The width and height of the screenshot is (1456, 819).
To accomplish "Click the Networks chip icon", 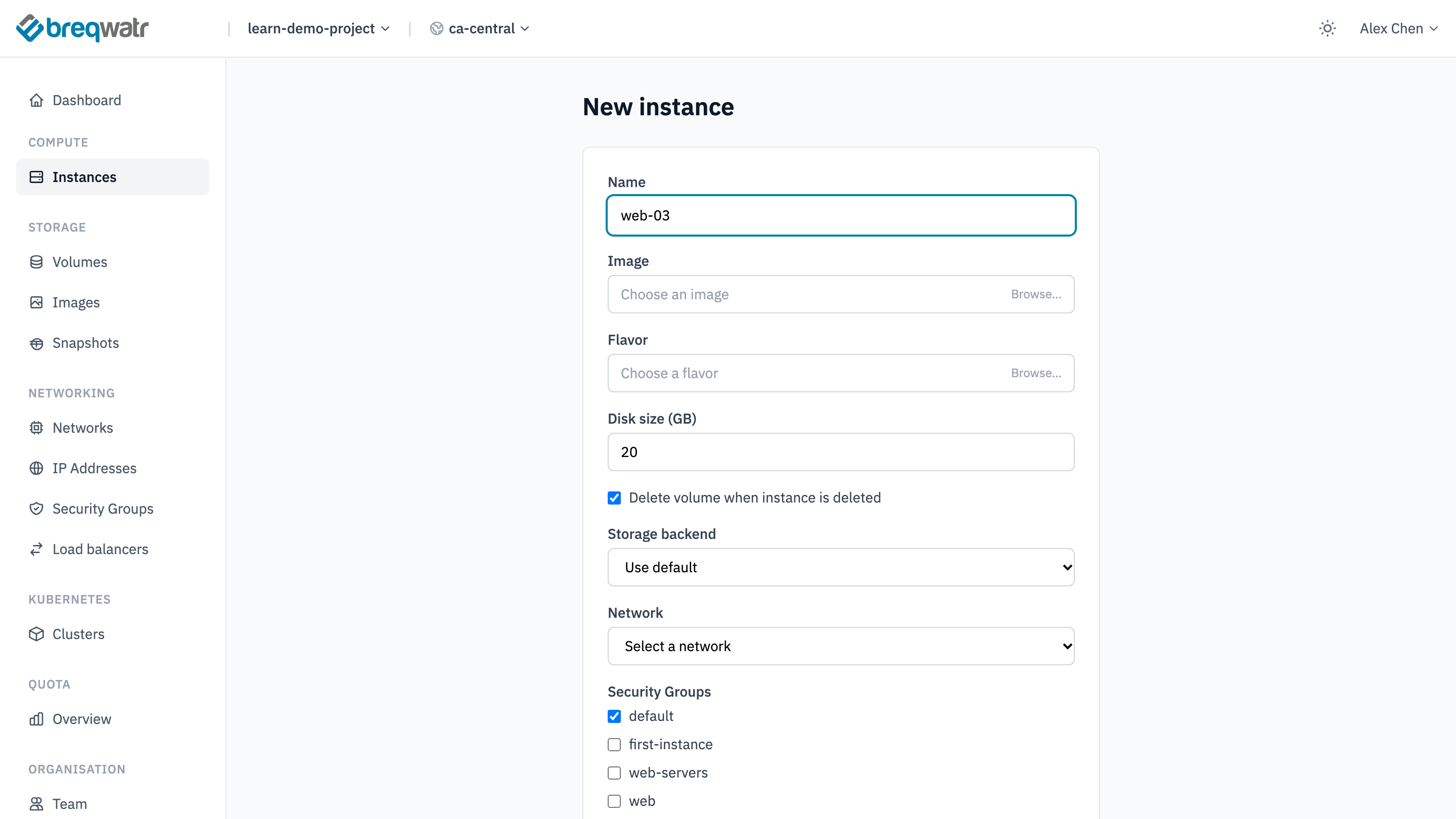I will (x=36, y=428).
